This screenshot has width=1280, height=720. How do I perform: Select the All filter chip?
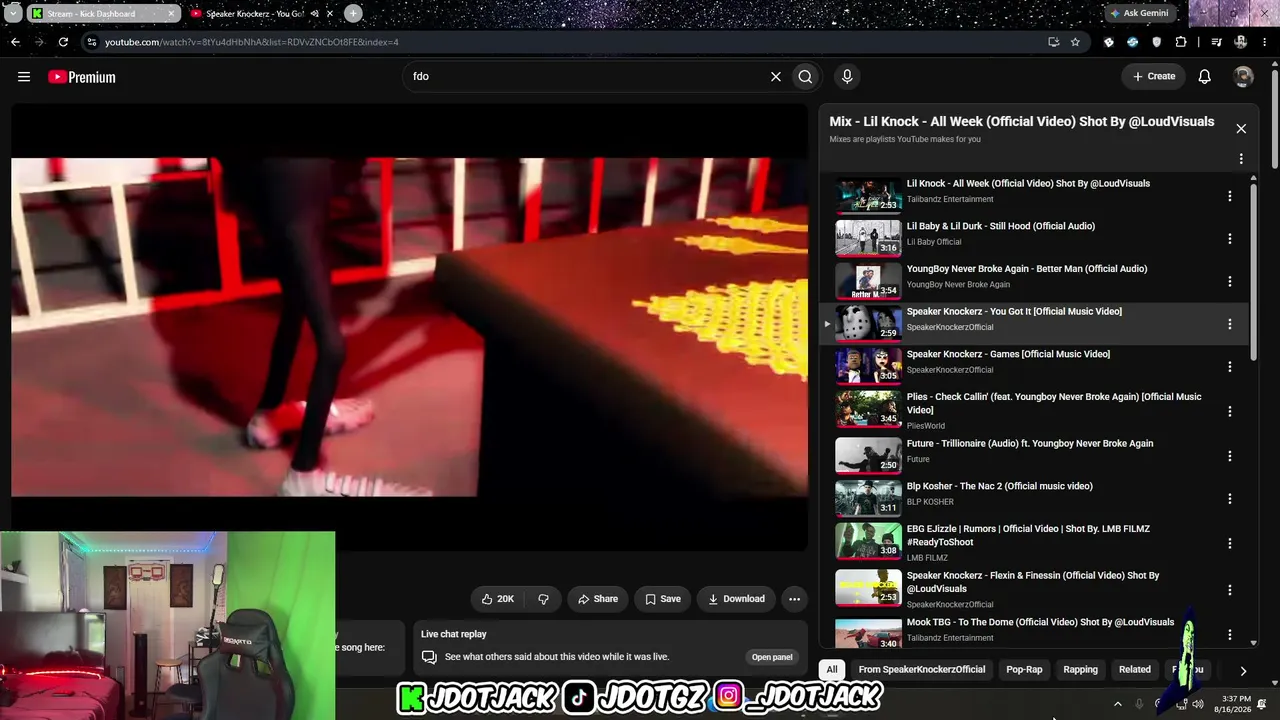click(x=832, y=670)
